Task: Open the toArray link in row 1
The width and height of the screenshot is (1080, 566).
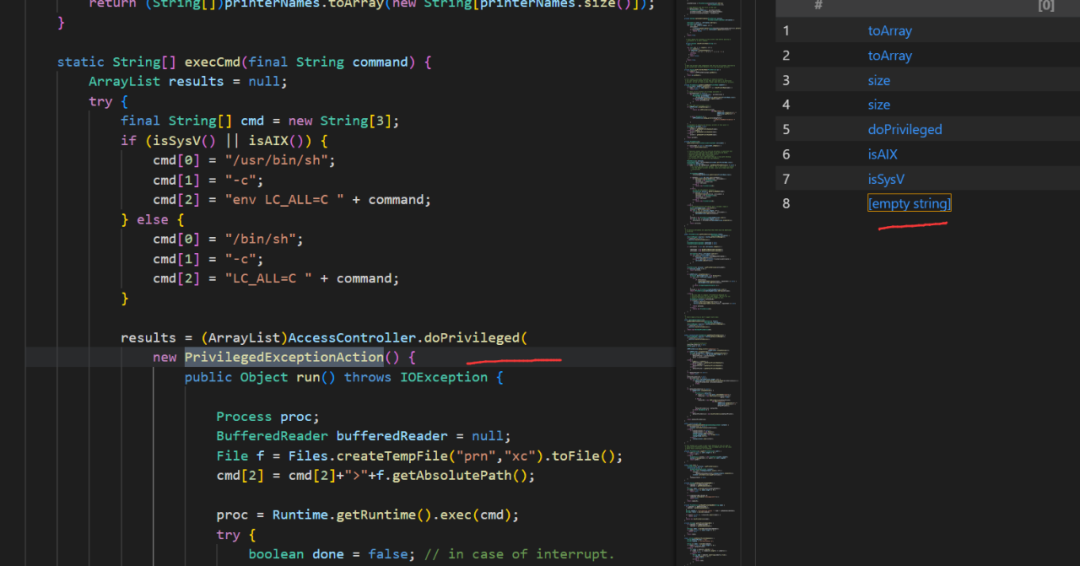Action: [x=889, y=31]
